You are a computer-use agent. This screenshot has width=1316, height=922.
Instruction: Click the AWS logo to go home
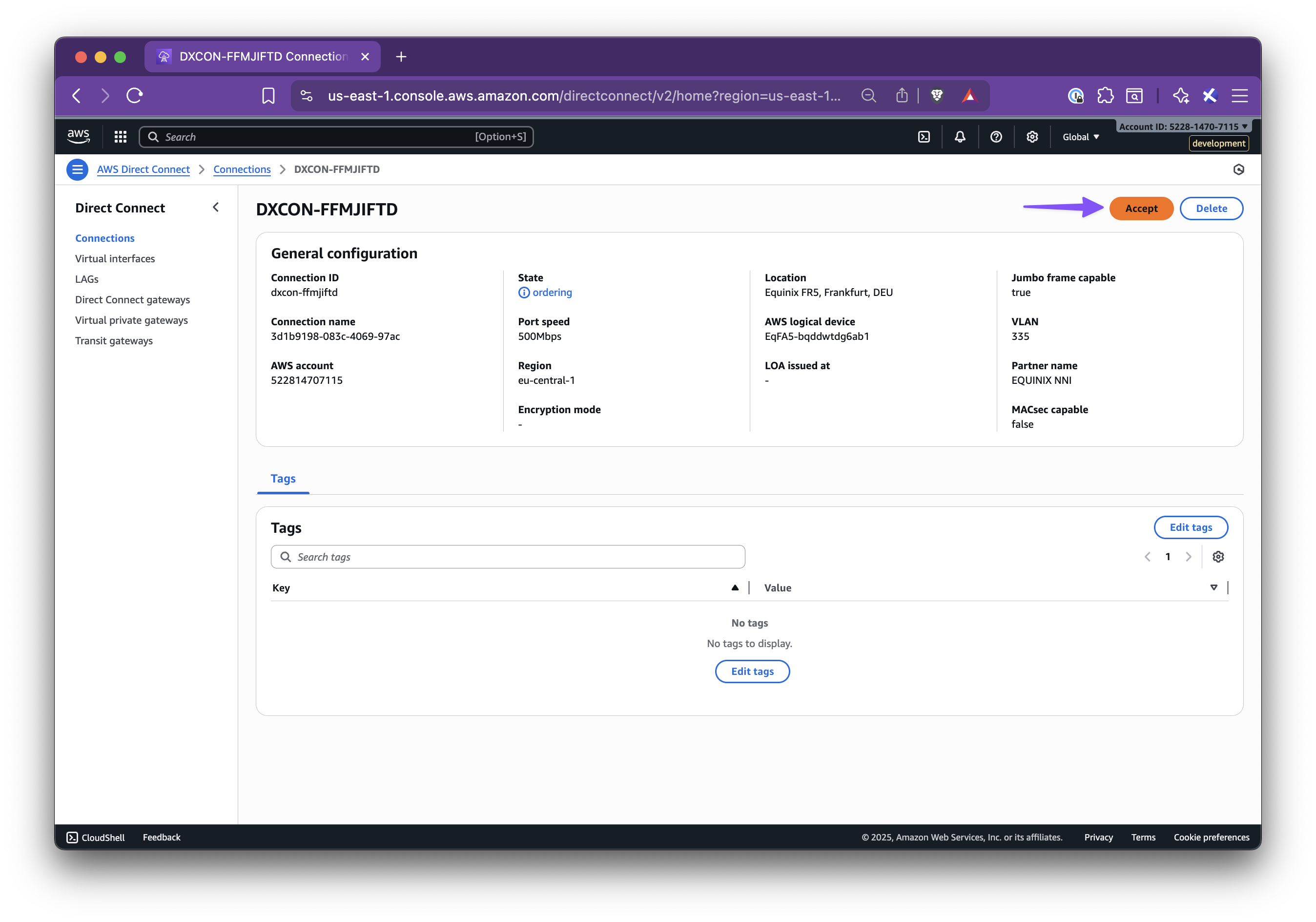coord(79,136)
